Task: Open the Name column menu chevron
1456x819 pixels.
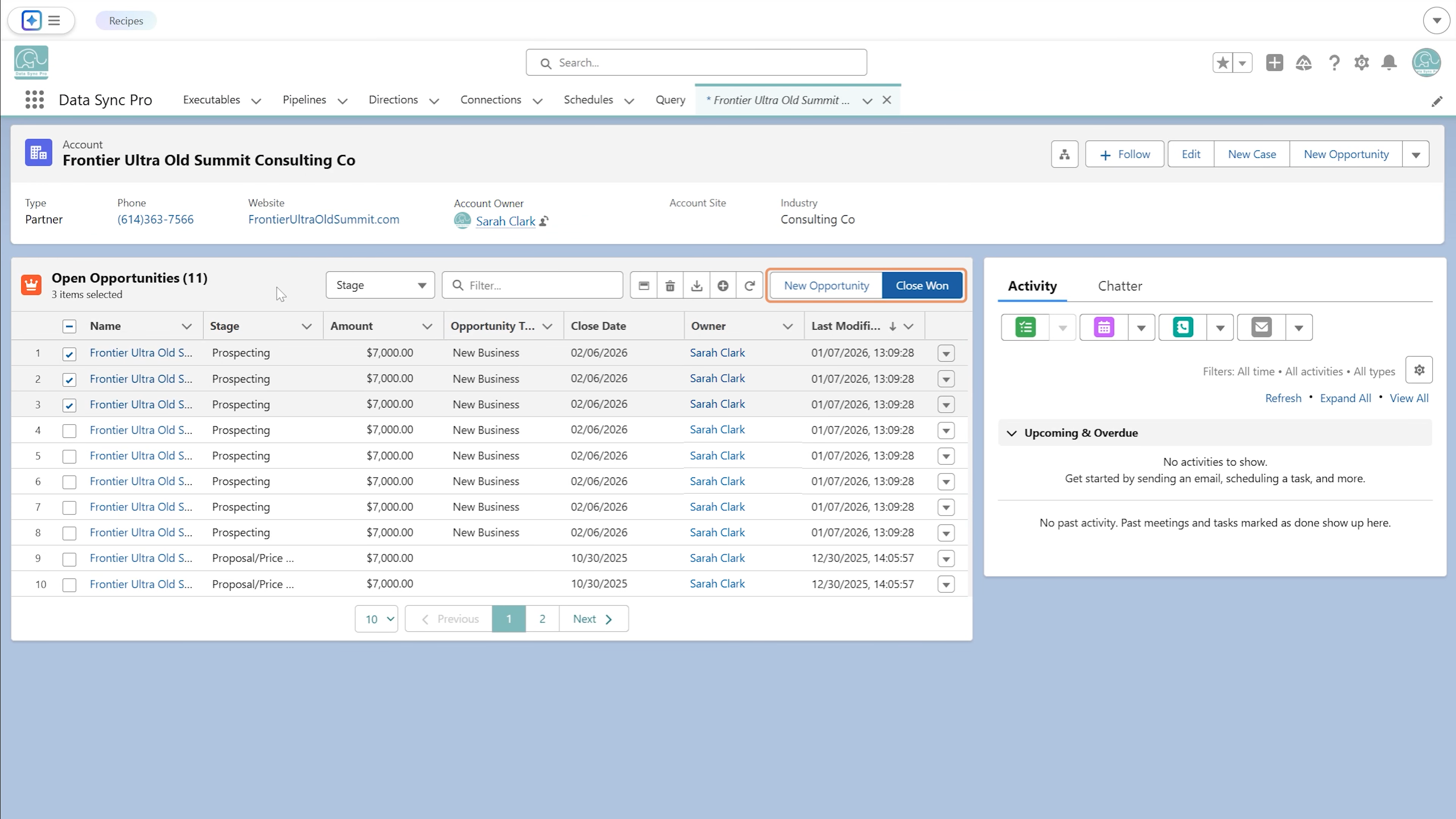Action: click(x=187, y=326)
